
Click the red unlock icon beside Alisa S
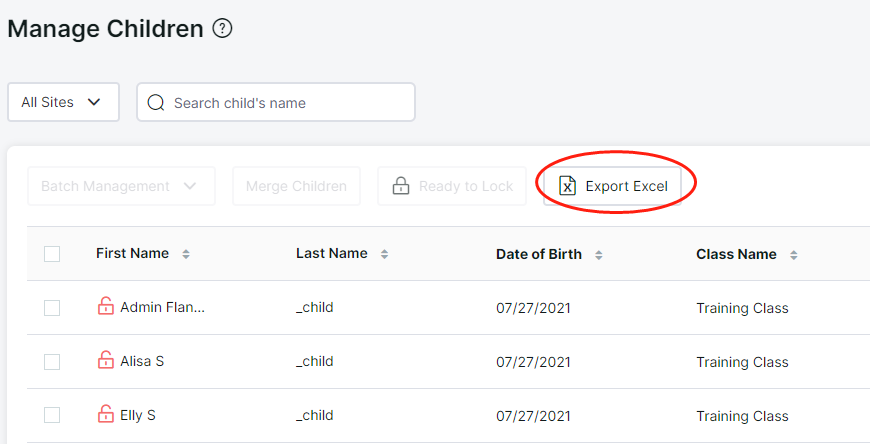click(105, 360)
